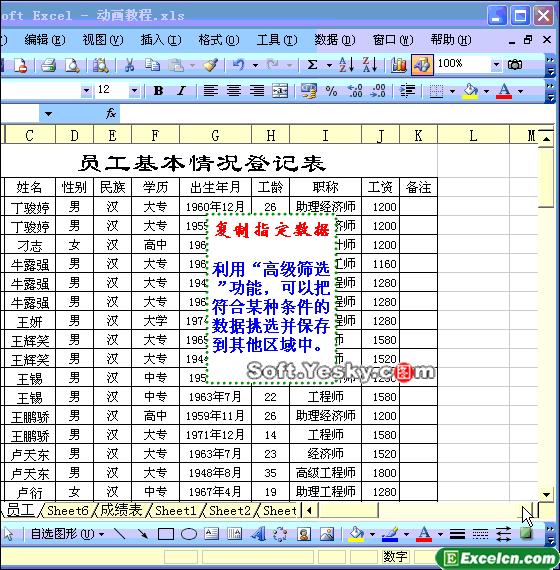Screen dimensions: 560x570
Task: Click Increase Decimal icon
Action: pyautogui.click(x=355, y=91)
